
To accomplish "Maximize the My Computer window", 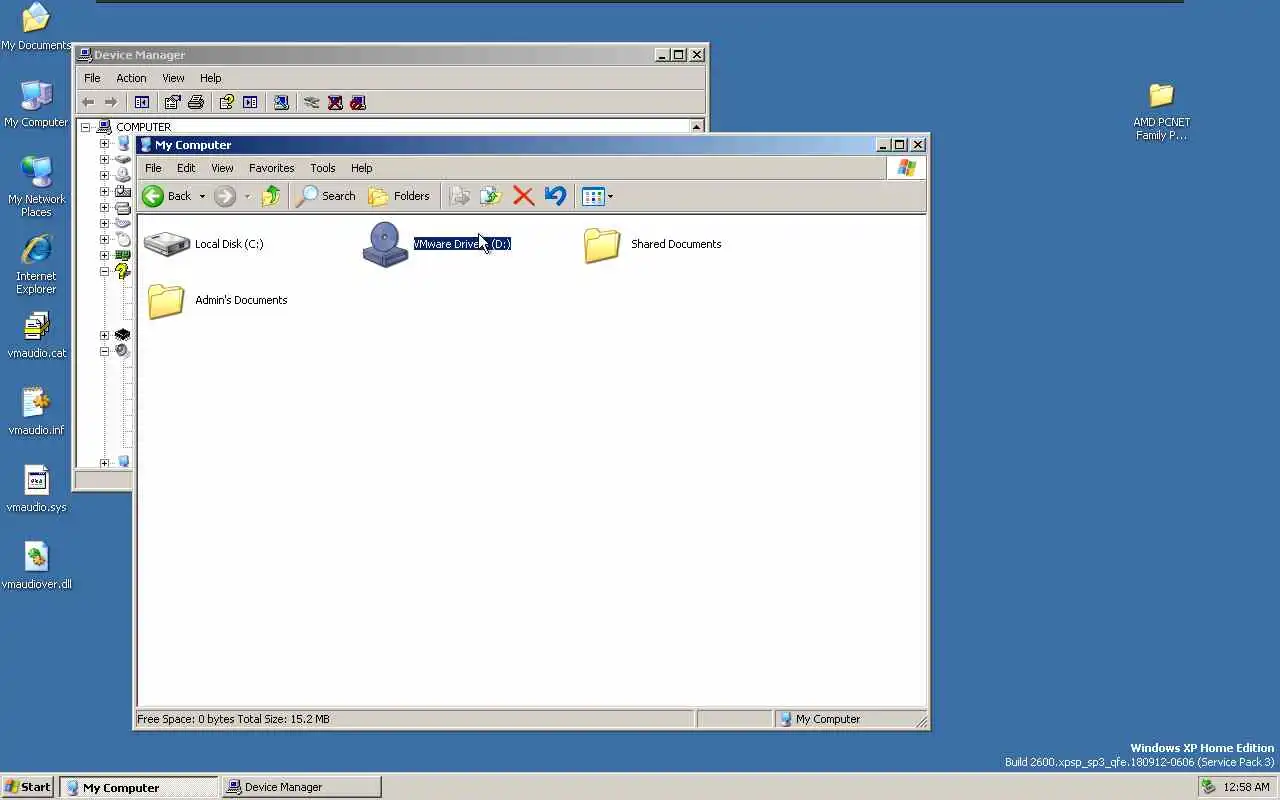I will click(899, 145).
